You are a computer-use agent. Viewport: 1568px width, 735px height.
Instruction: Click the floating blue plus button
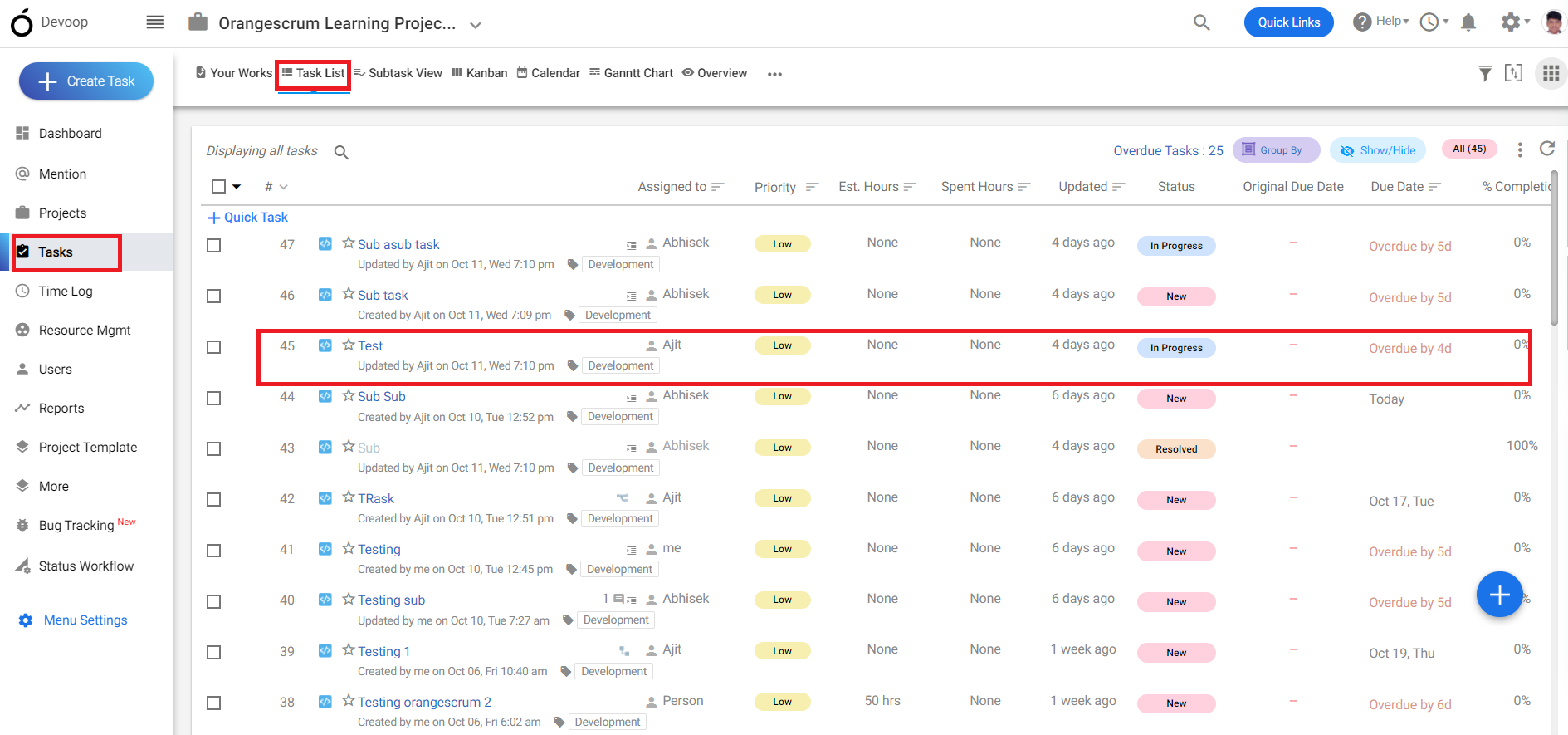coord(1499,595)
